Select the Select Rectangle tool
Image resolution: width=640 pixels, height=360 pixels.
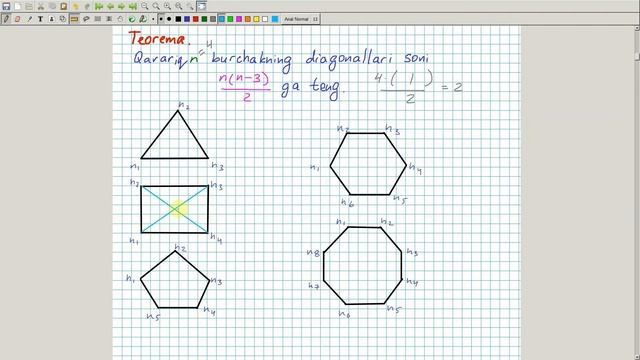point(98,19)
